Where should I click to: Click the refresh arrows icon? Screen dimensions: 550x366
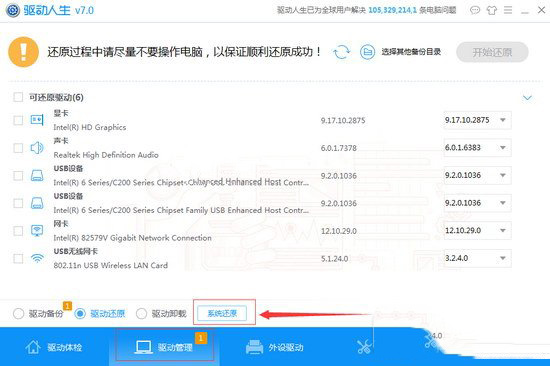tap(342, 52)
